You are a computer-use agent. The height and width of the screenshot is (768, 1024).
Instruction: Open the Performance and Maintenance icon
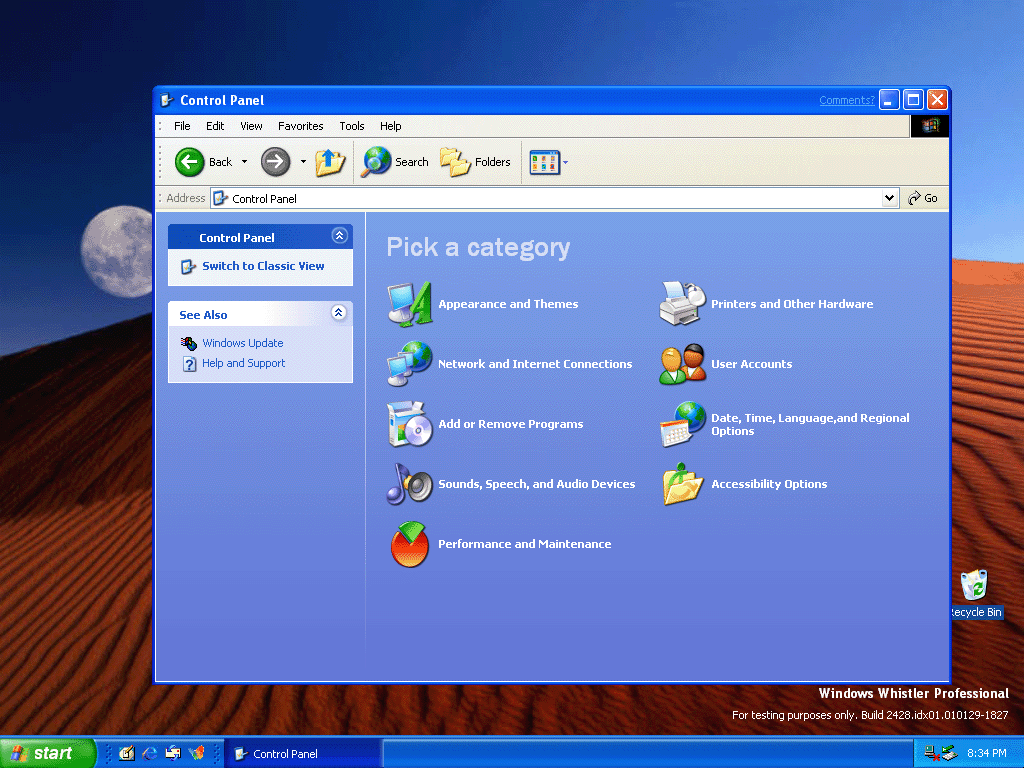409,544
